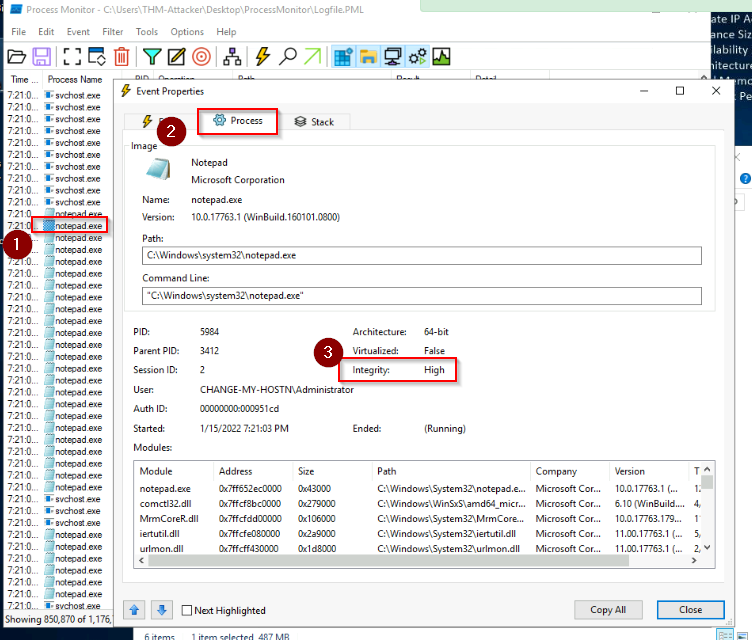752x640 pixels.
Task: Click the modules horizontal scrollbar thumb
Action: (x=388, y=560)
